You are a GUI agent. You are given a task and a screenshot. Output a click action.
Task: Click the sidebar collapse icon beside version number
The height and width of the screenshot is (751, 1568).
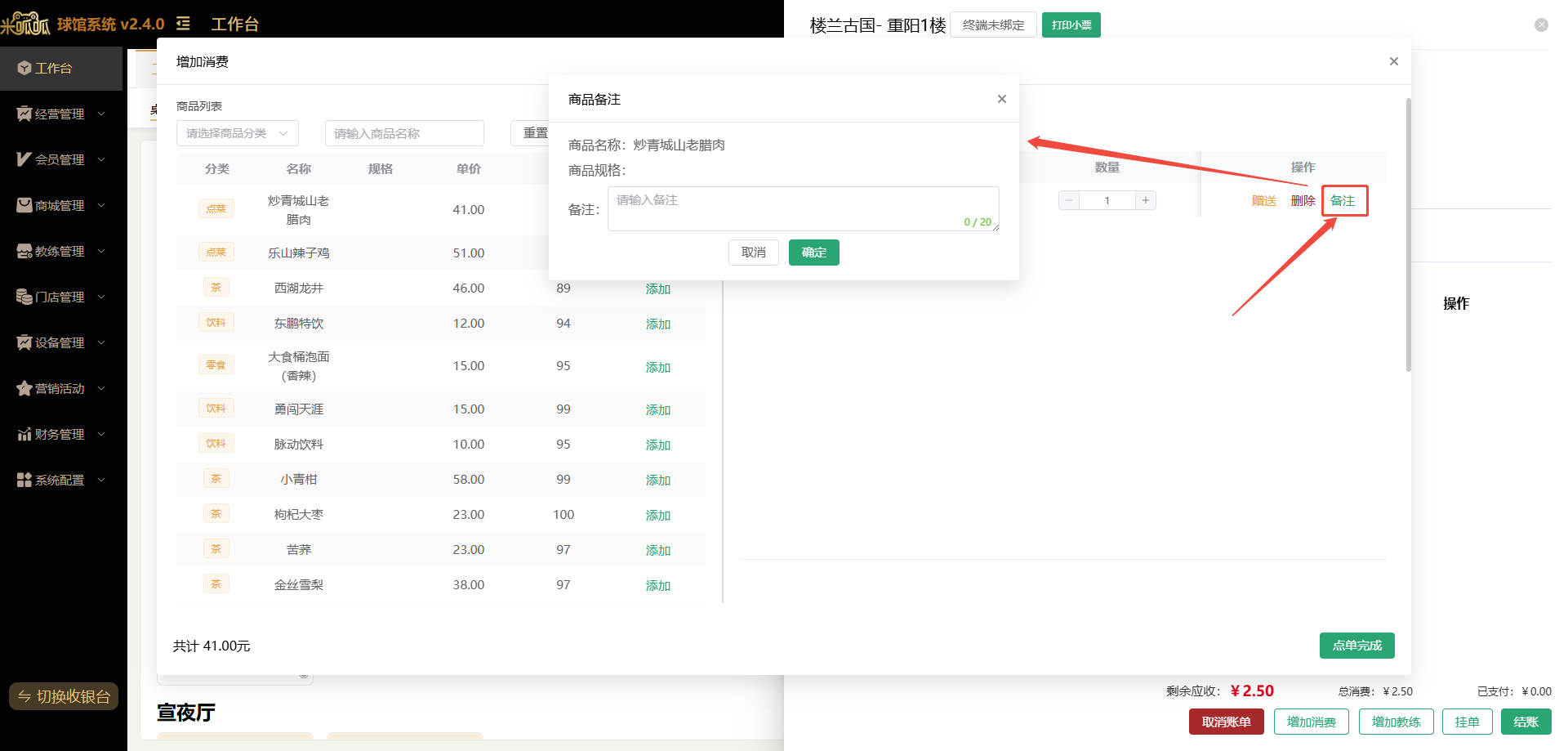[183, 24]
